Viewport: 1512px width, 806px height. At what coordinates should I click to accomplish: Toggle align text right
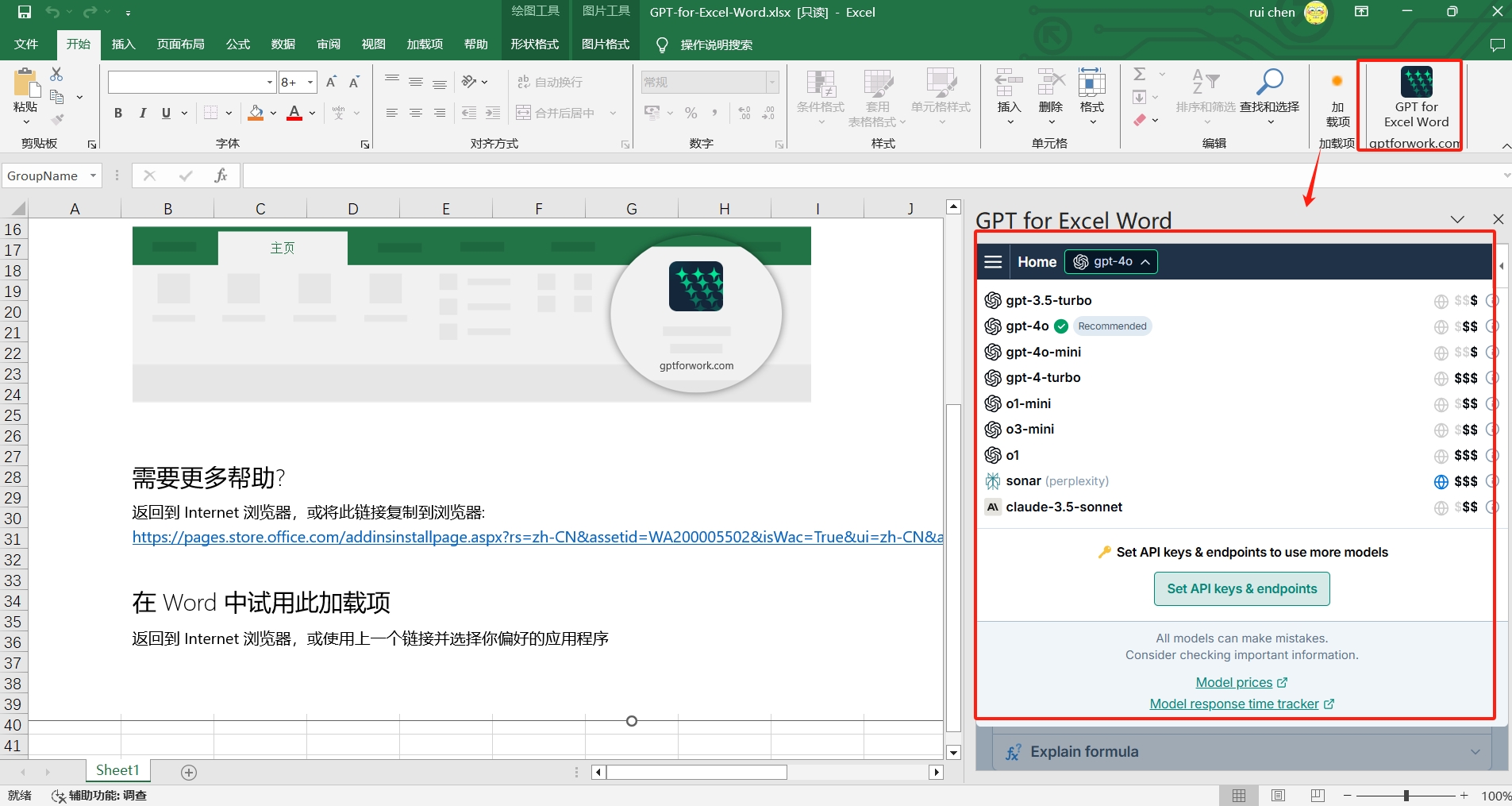(x=440, y=113)
